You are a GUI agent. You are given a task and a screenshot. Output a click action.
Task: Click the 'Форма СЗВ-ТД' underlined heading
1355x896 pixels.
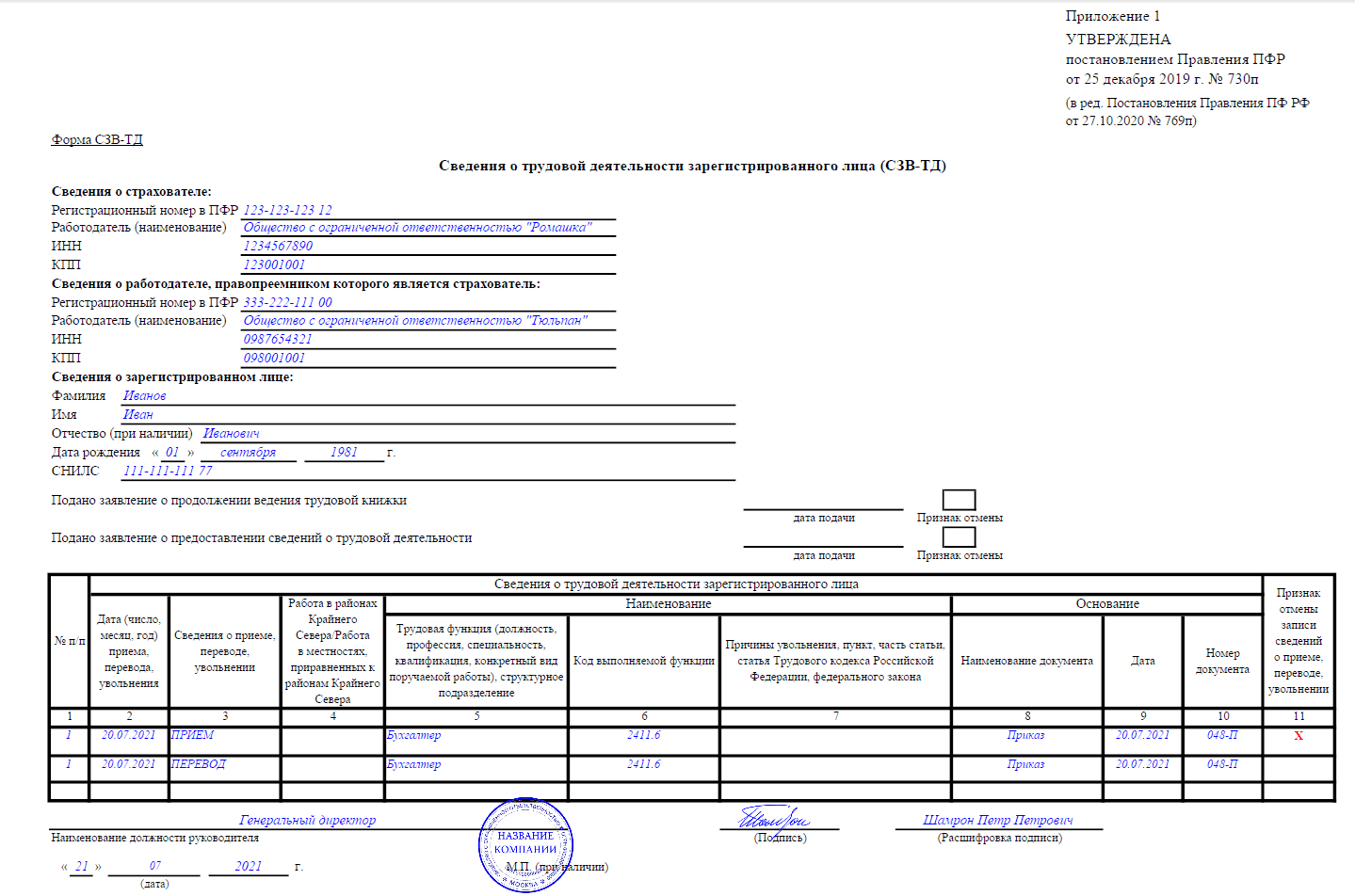tap(97, 139)
